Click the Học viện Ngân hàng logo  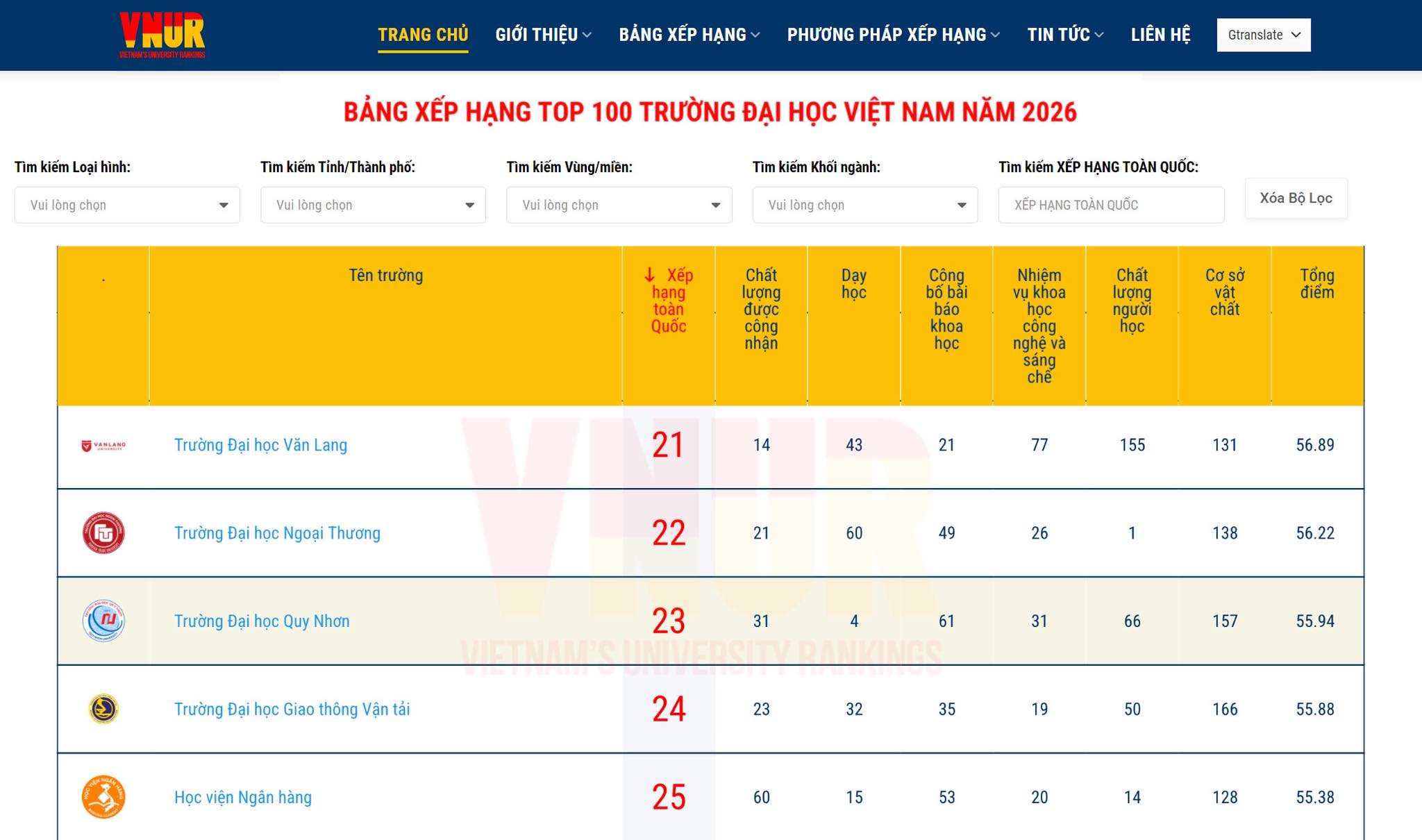(103, 797)
